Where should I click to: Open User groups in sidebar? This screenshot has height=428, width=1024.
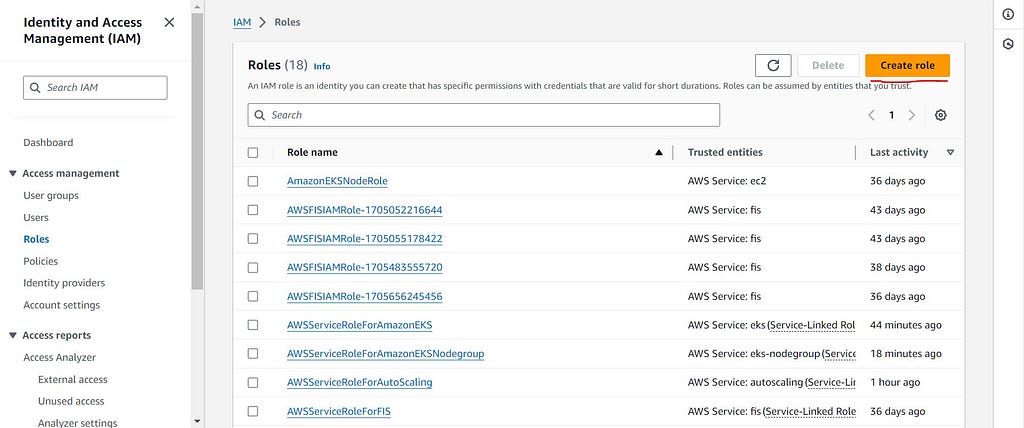click(x=51, y=195)
